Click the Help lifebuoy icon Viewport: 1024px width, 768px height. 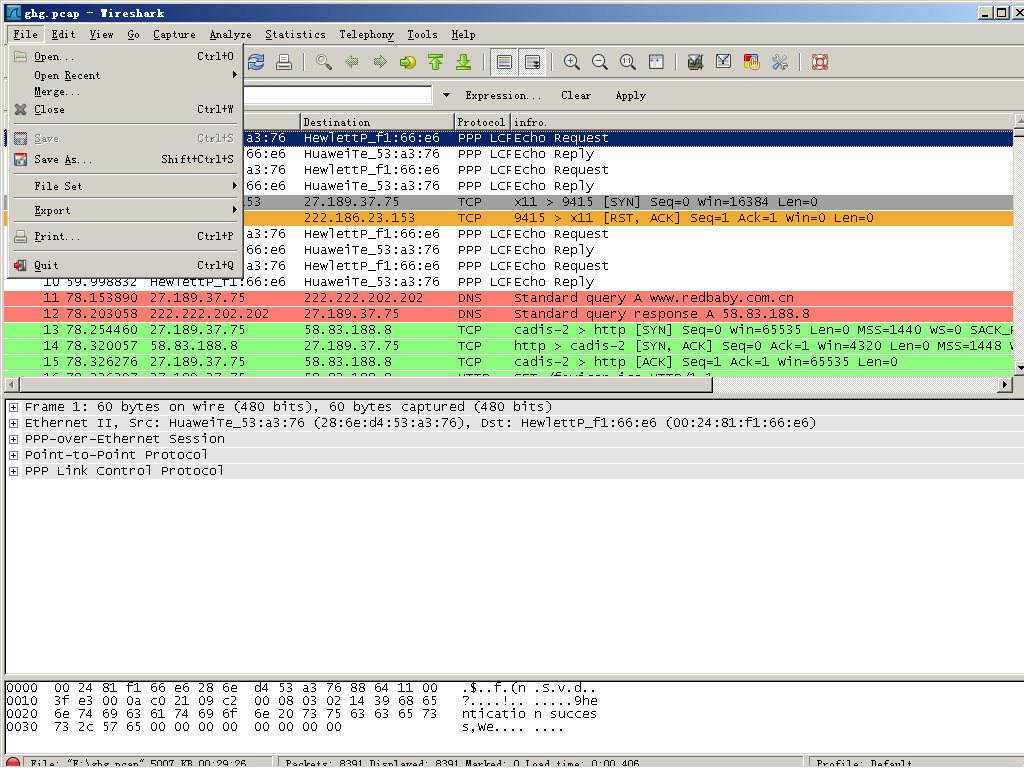[820, 62]
